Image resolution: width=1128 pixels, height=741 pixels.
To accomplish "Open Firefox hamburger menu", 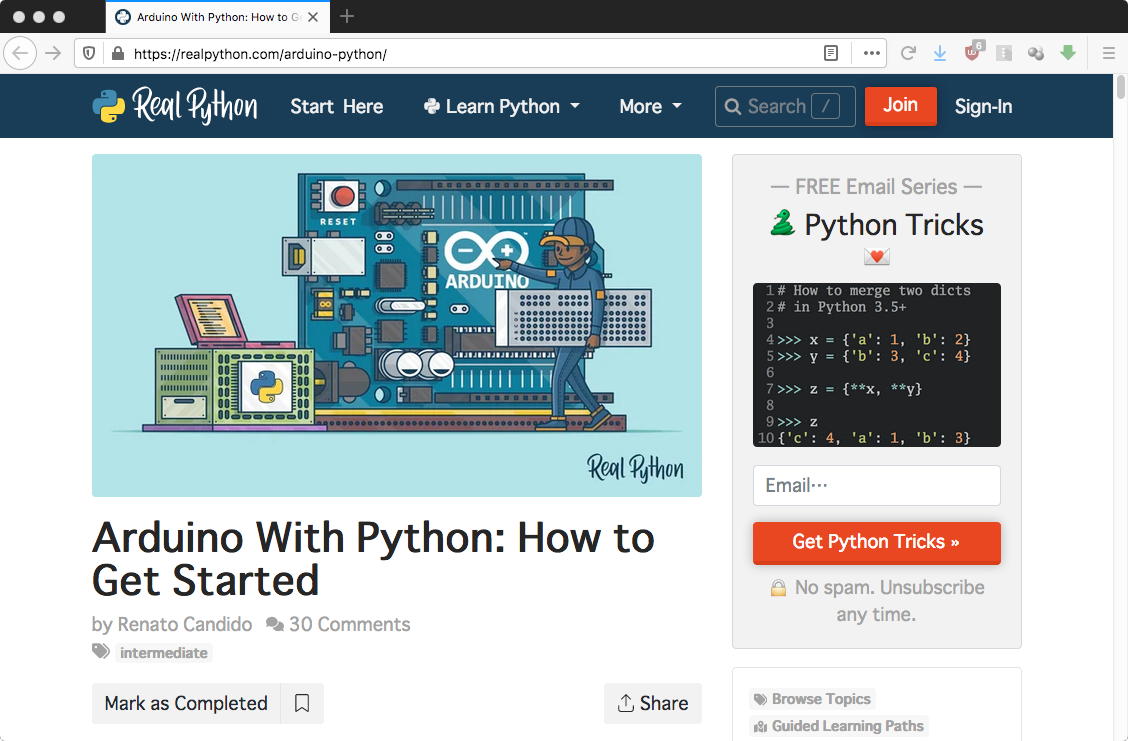I will pos(1109,53).
